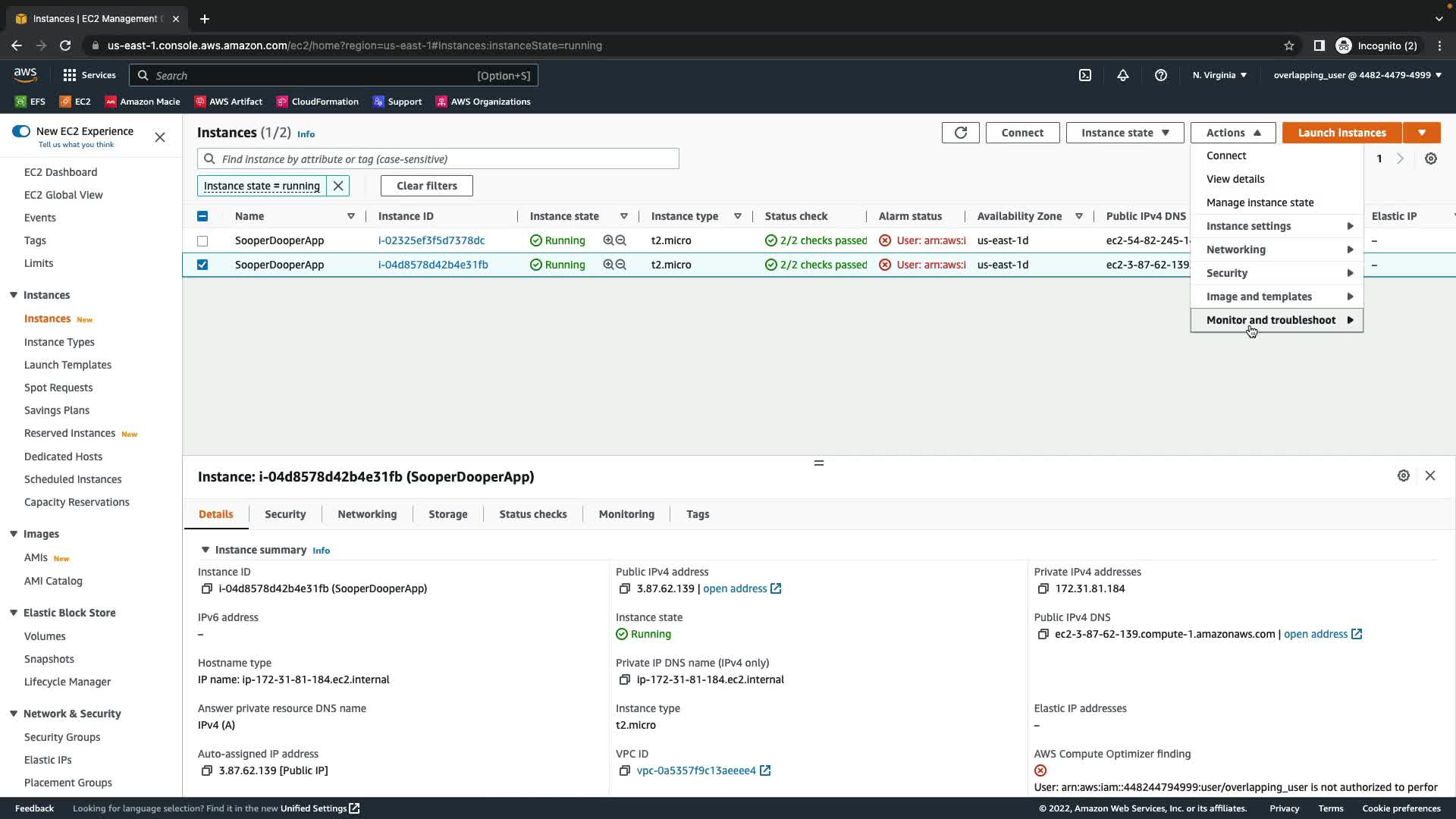Toggle the New EC2 Experience switch

(x=21, y=131)
